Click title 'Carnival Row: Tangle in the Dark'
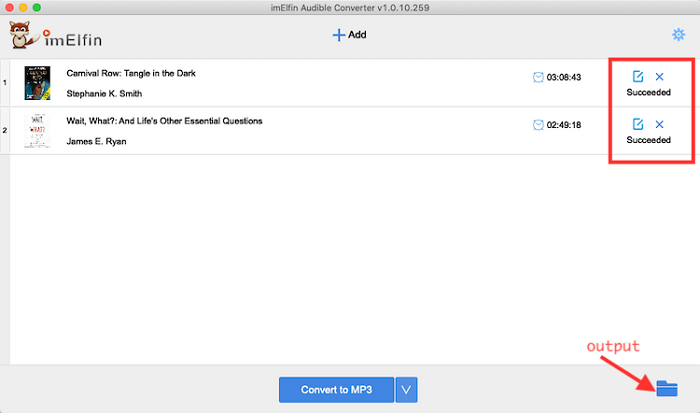Screen dimensions: 700x413 click(x=131, y=73)
